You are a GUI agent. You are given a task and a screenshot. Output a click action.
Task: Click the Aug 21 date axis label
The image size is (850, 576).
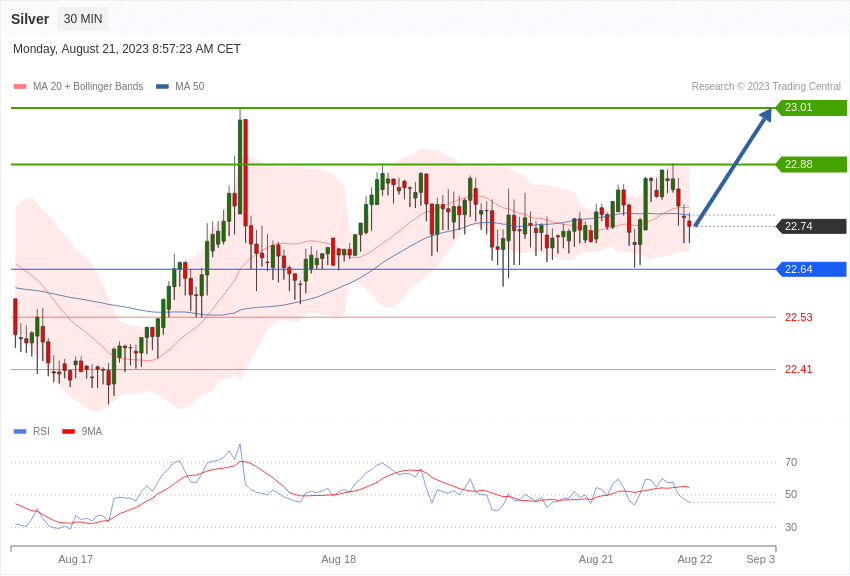pyautogui.click(x=596, y=559)
